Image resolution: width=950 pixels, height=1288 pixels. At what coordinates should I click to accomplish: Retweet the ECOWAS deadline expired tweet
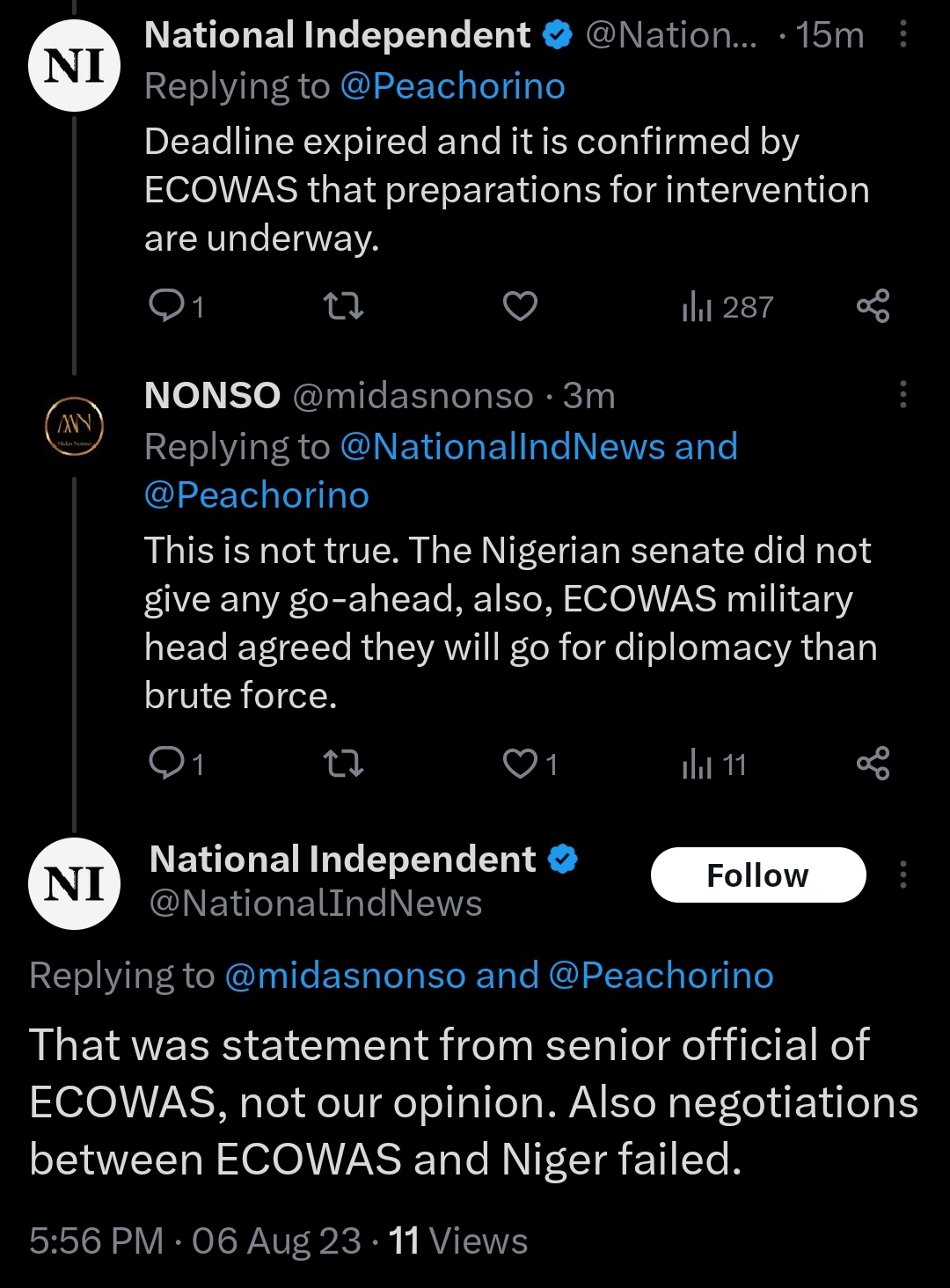coord(343,306)
